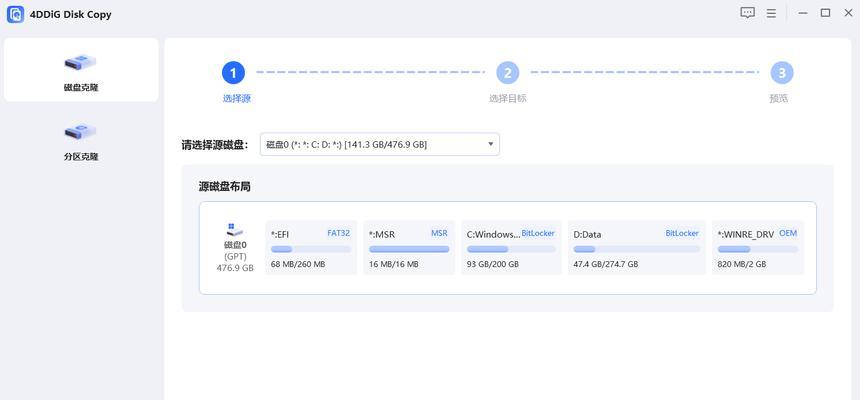This screenshot has height=400, width=860.
Task: Click the D:Data usage bar
Action: pos(637,249)
